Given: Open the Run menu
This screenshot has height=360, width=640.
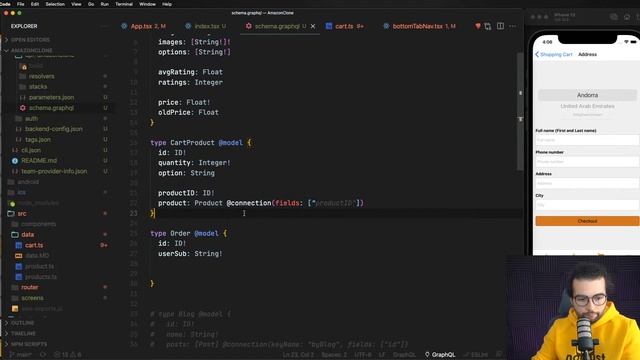Looking at the screenshot, I should [105, 4].
